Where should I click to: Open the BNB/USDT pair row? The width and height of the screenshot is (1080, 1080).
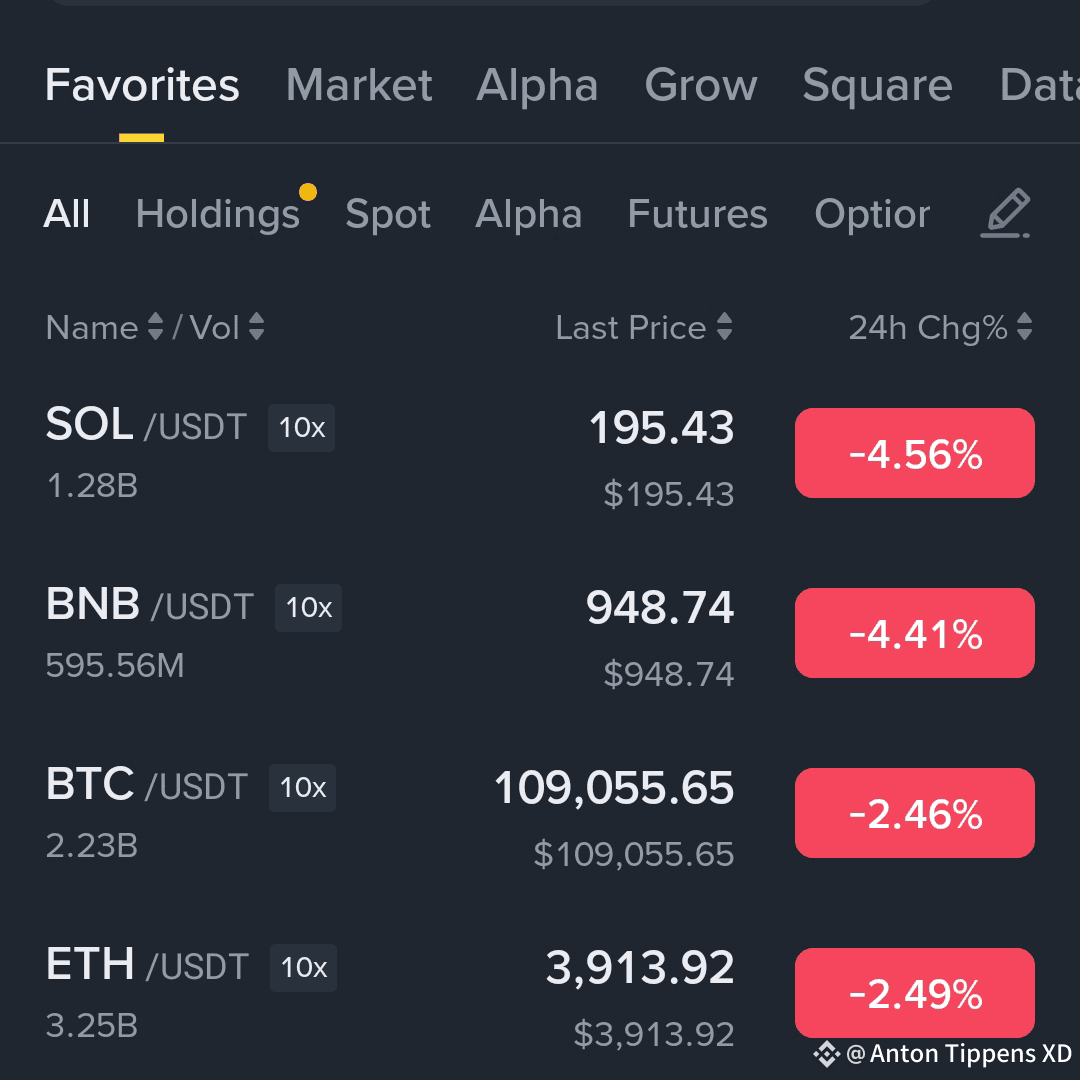(540, 634)
